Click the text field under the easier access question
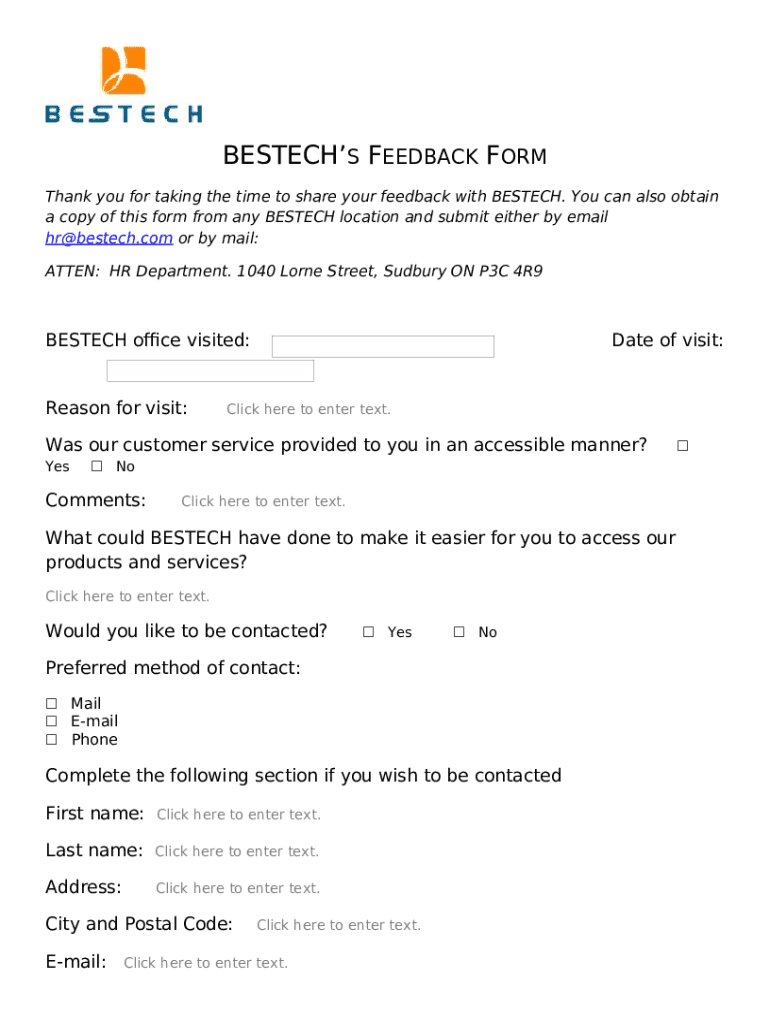 tap(127, 596)
